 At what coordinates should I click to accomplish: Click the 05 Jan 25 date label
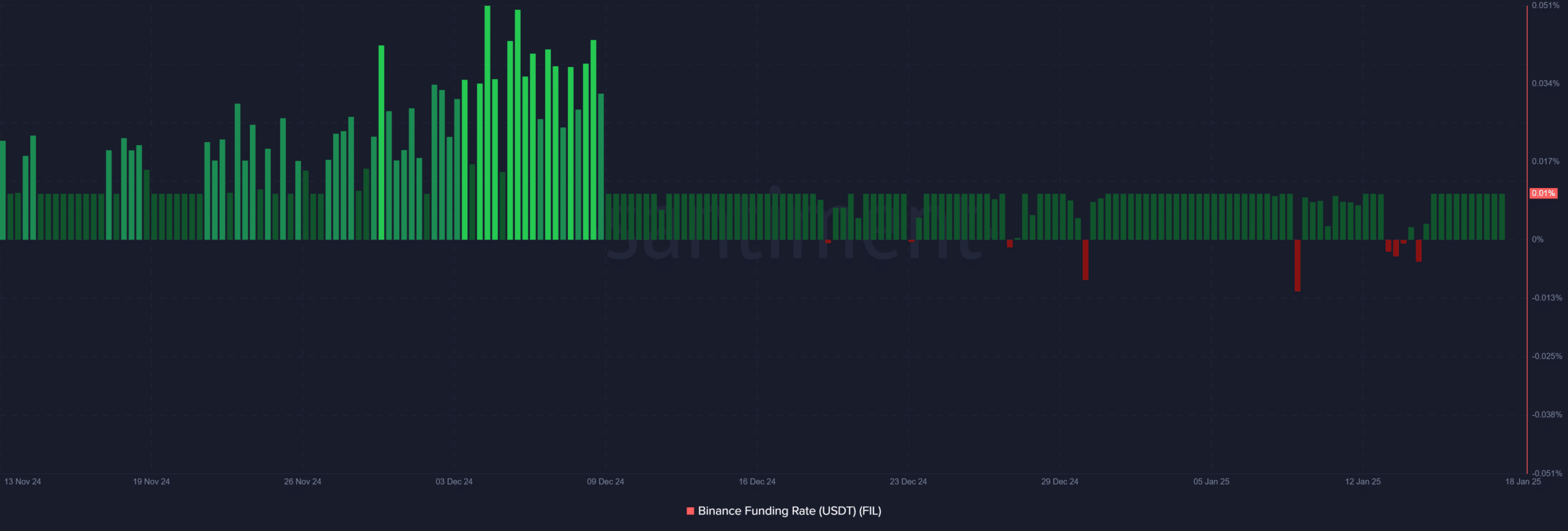pyautogui.click(x=1211, y=481)
